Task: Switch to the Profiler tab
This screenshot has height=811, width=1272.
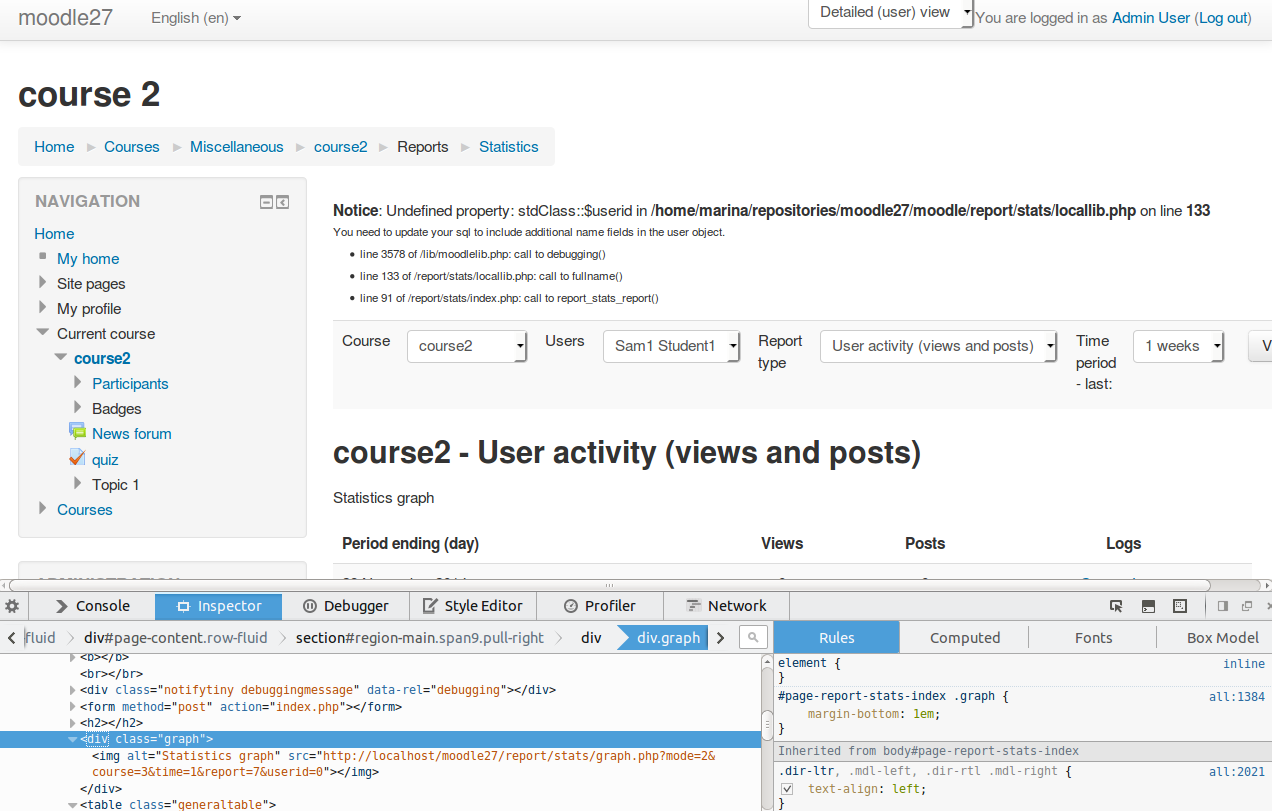Action: pyautogui.click(x=600, y=606)
